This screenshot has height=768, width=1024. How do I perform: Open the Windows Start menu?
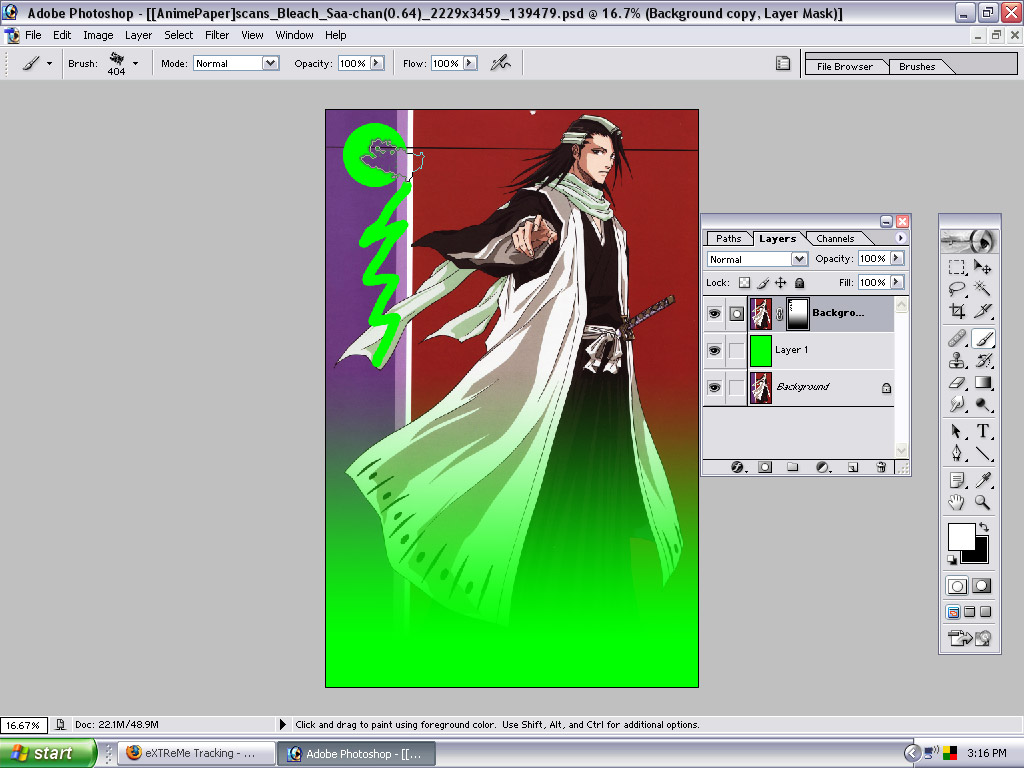[48, 753]
